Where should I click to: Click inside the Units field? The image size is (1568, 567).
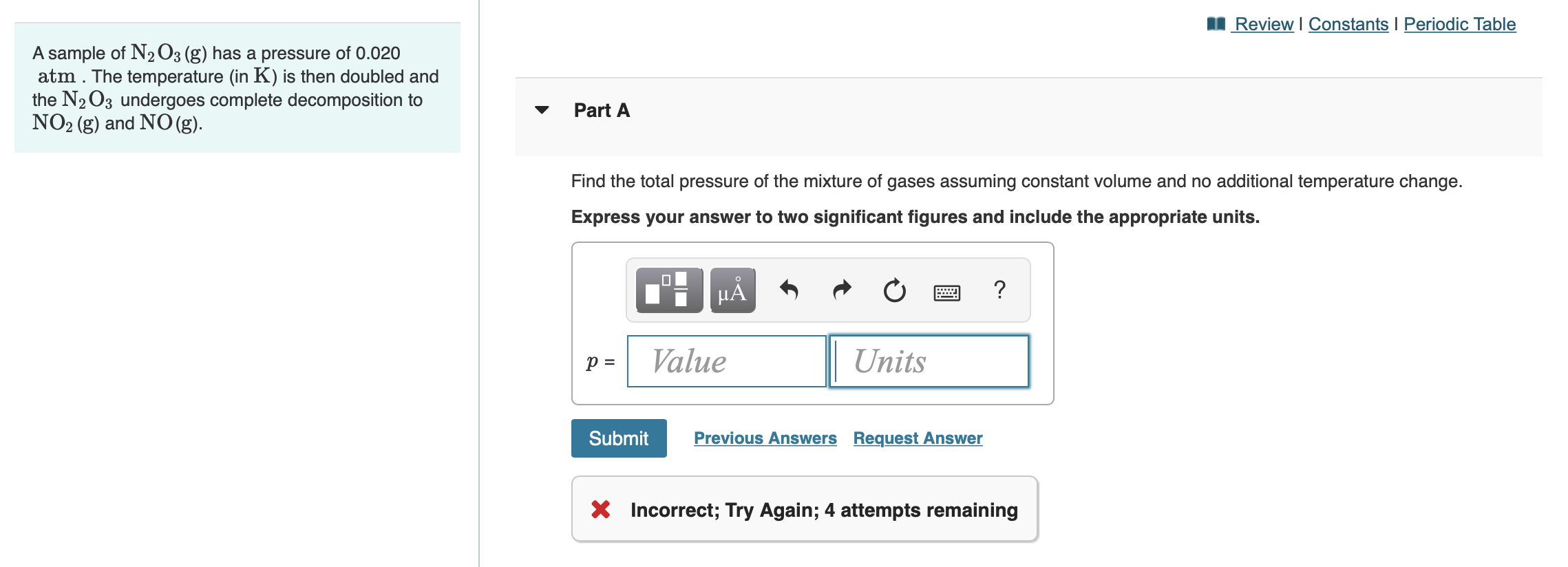click(929, 361)
